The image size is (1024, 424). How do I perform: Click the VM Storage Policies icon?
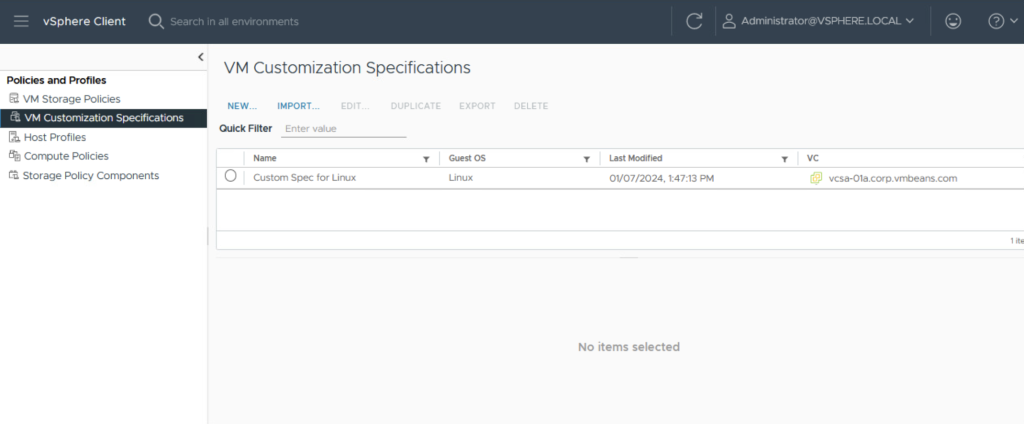tap(14, 99)
